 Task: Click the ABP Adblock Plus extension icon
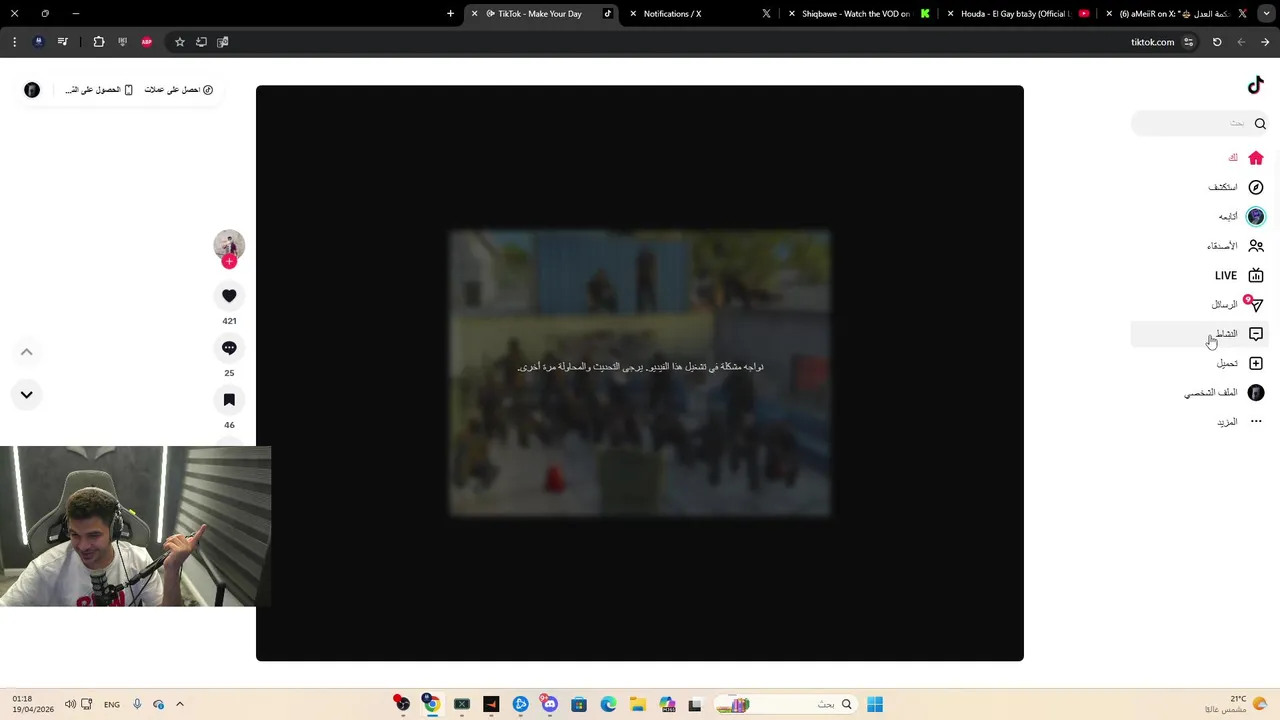coord(147,42)
